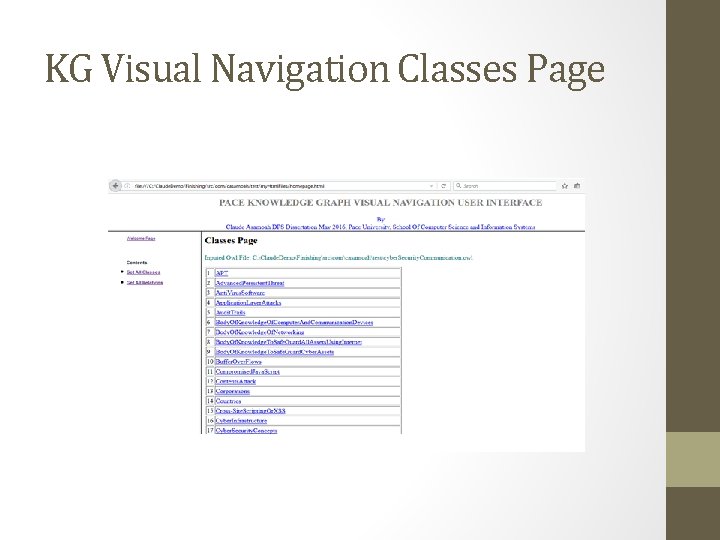Click the Classes Page heading
Screen dimensions: 720x540
coord(231,241)
